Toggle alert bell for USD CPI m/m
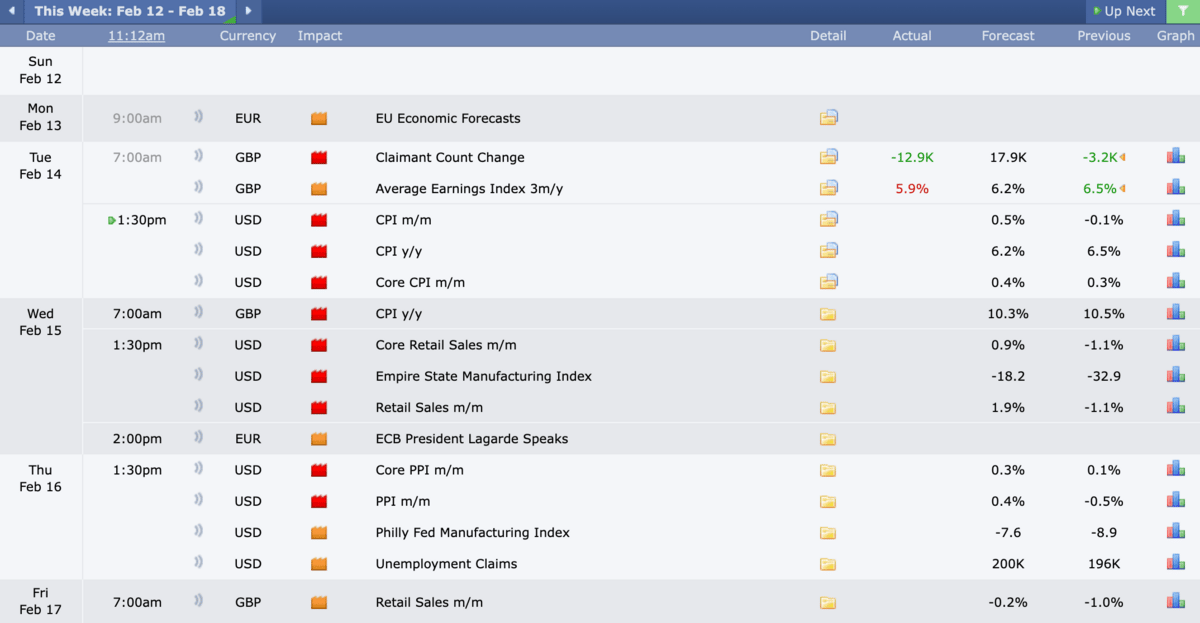 click(x=198, y=219)
